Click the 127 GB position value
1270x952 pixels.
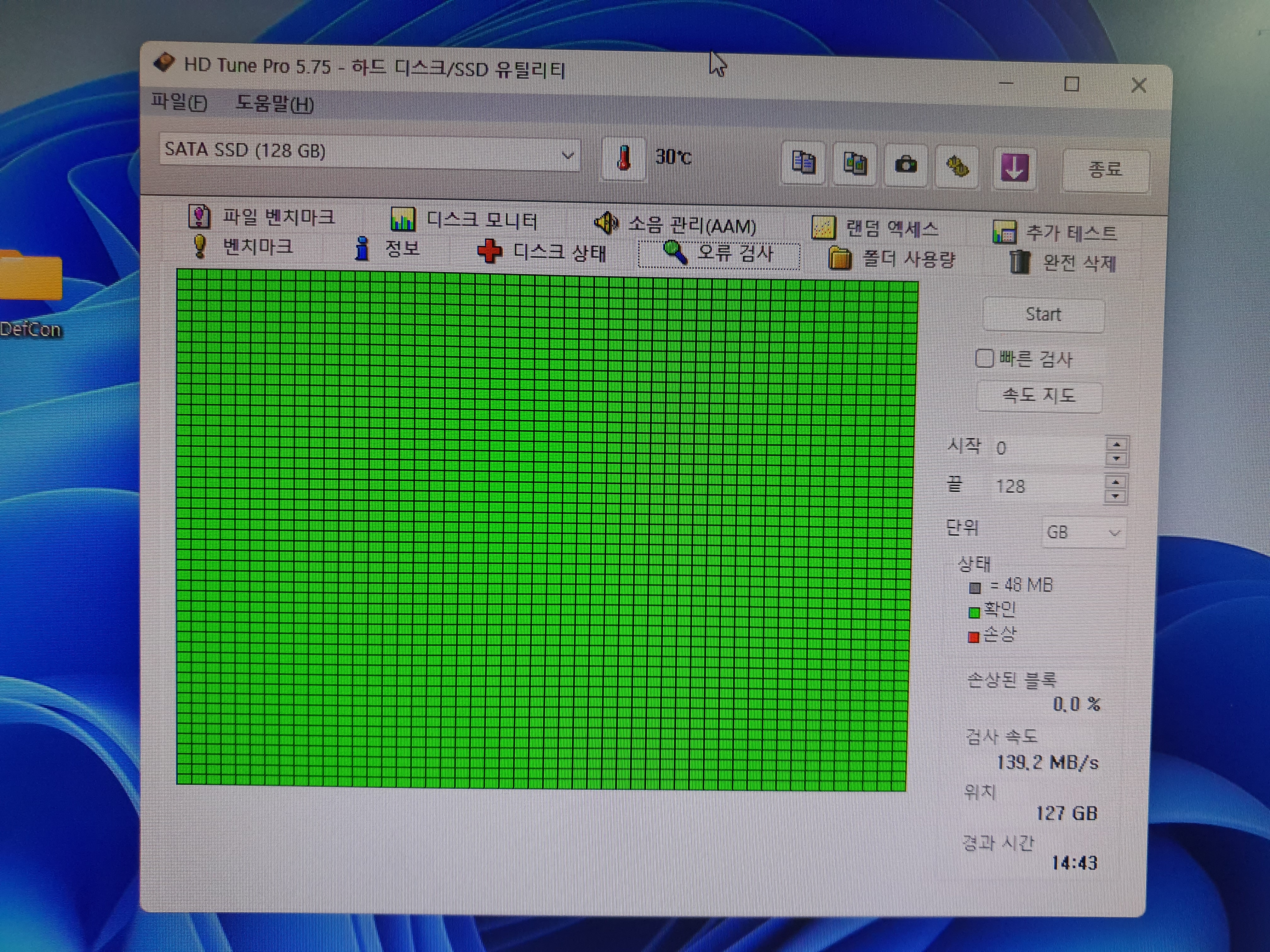(1066, 813)
